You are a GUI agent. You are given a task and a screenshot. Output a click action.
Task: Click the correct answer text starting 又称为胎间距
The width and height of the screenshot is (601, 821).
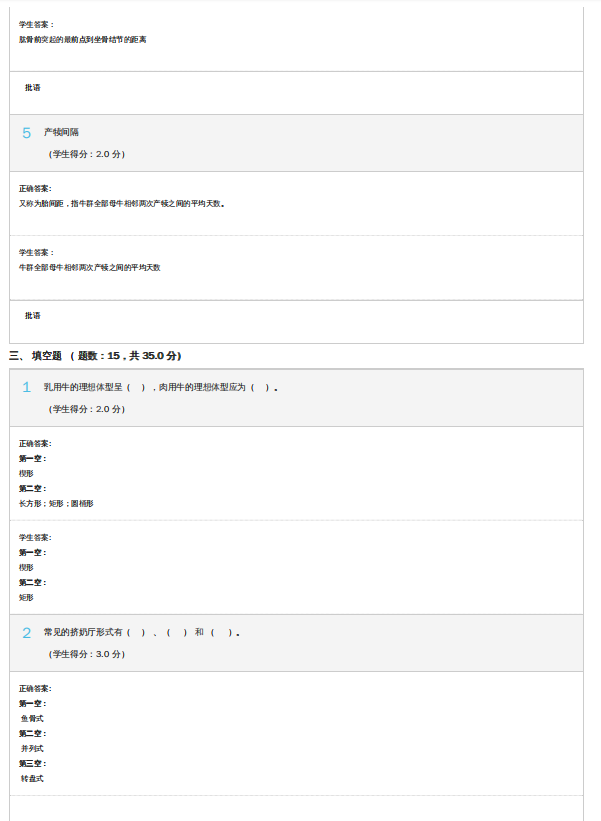122,203
